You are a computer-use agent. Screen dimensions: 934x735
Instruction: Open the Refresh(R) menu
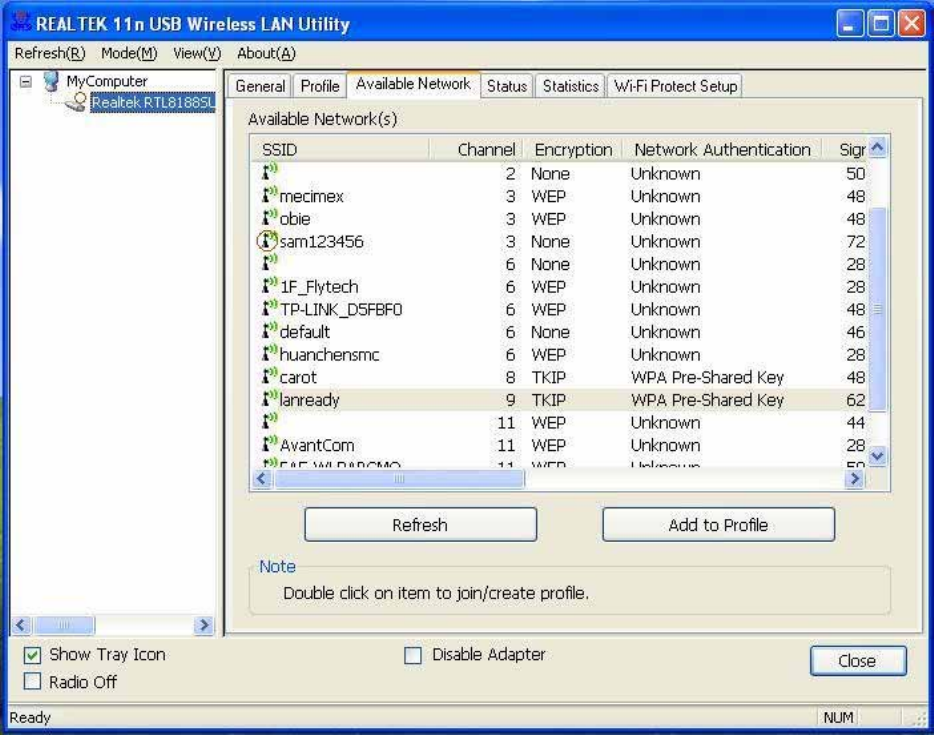pyautogui.click(x=50, y=54)
